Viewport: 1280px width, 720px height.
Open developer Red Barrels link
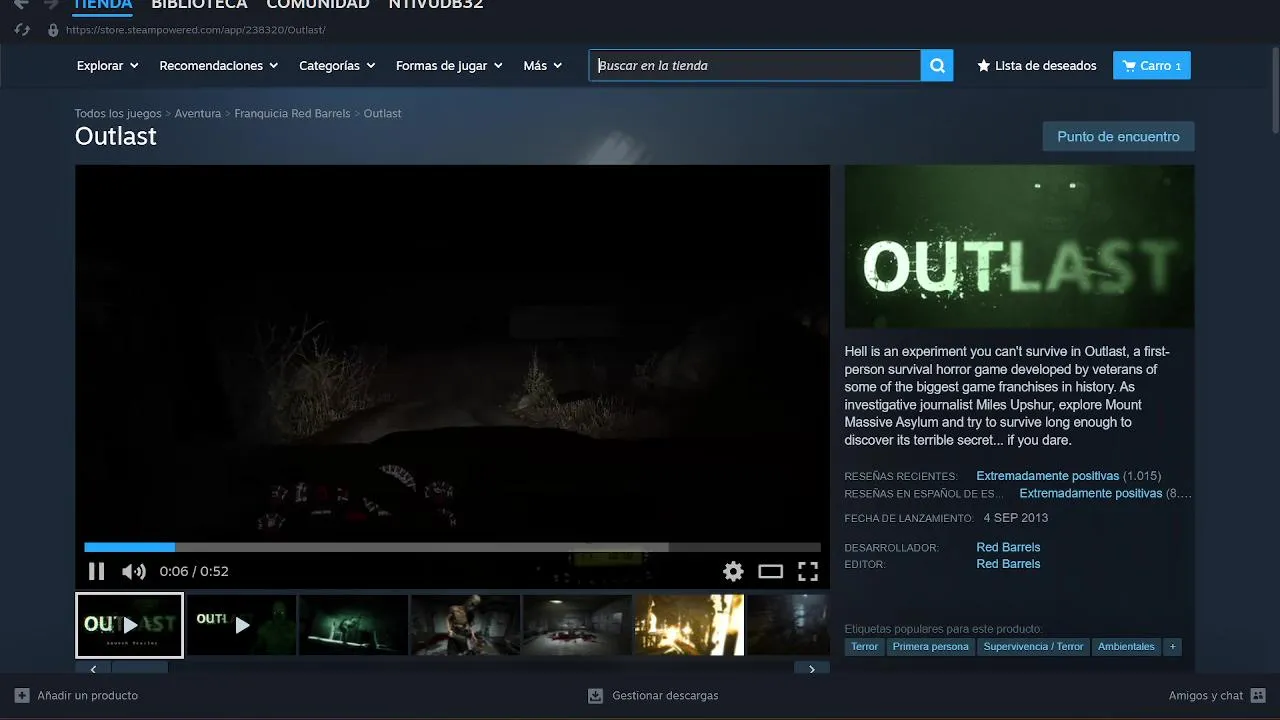click(x=1008, y=547)
